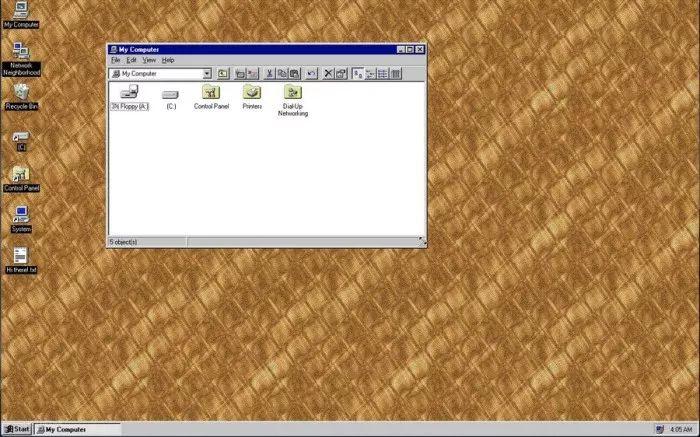Select the Recycle Bin desktop icon
Screen dimensions: 700x437
[21, 97]
